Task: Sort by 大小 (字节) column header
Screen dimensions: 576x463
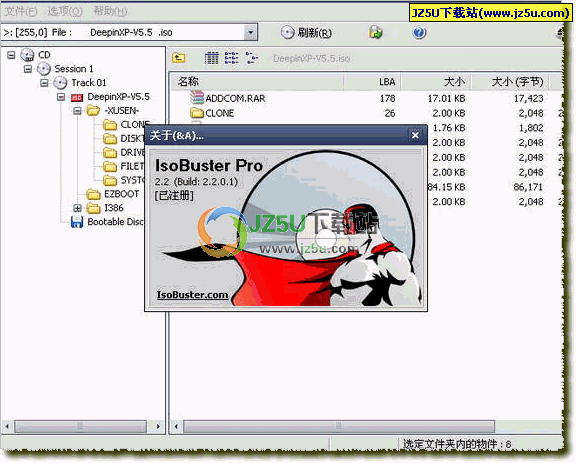Action: pyautogui.click(x=510, y=82)
